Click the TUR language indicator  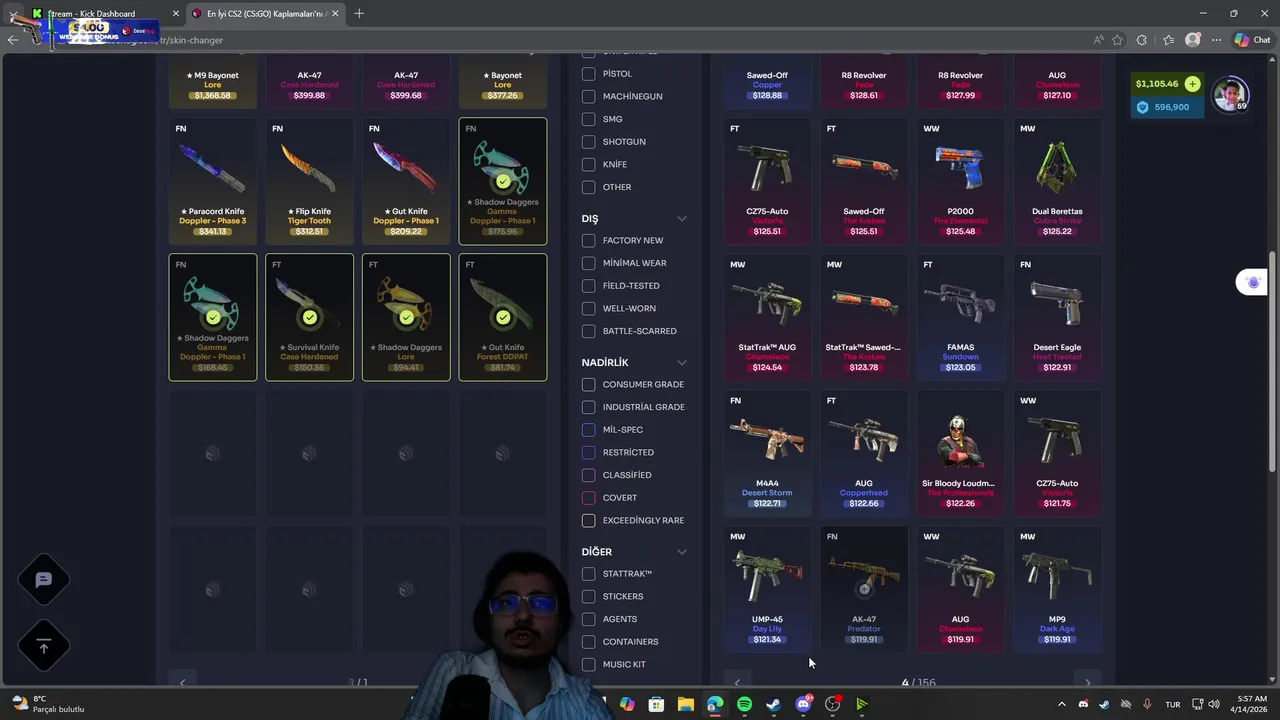pyautogui.click(x=1172, y=704)
